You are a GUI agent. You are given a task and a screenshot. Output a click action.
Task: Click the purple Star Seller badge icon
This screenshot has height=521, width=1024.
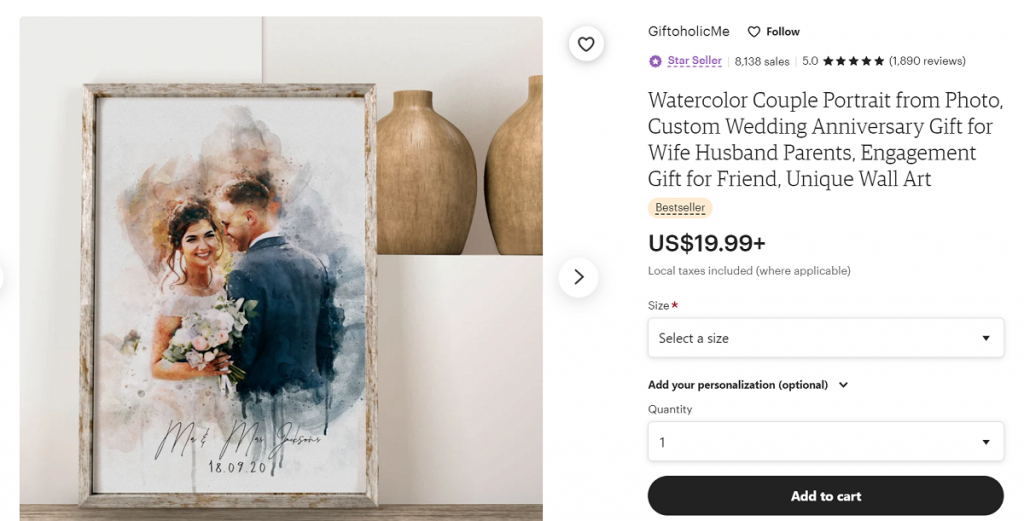655,61
